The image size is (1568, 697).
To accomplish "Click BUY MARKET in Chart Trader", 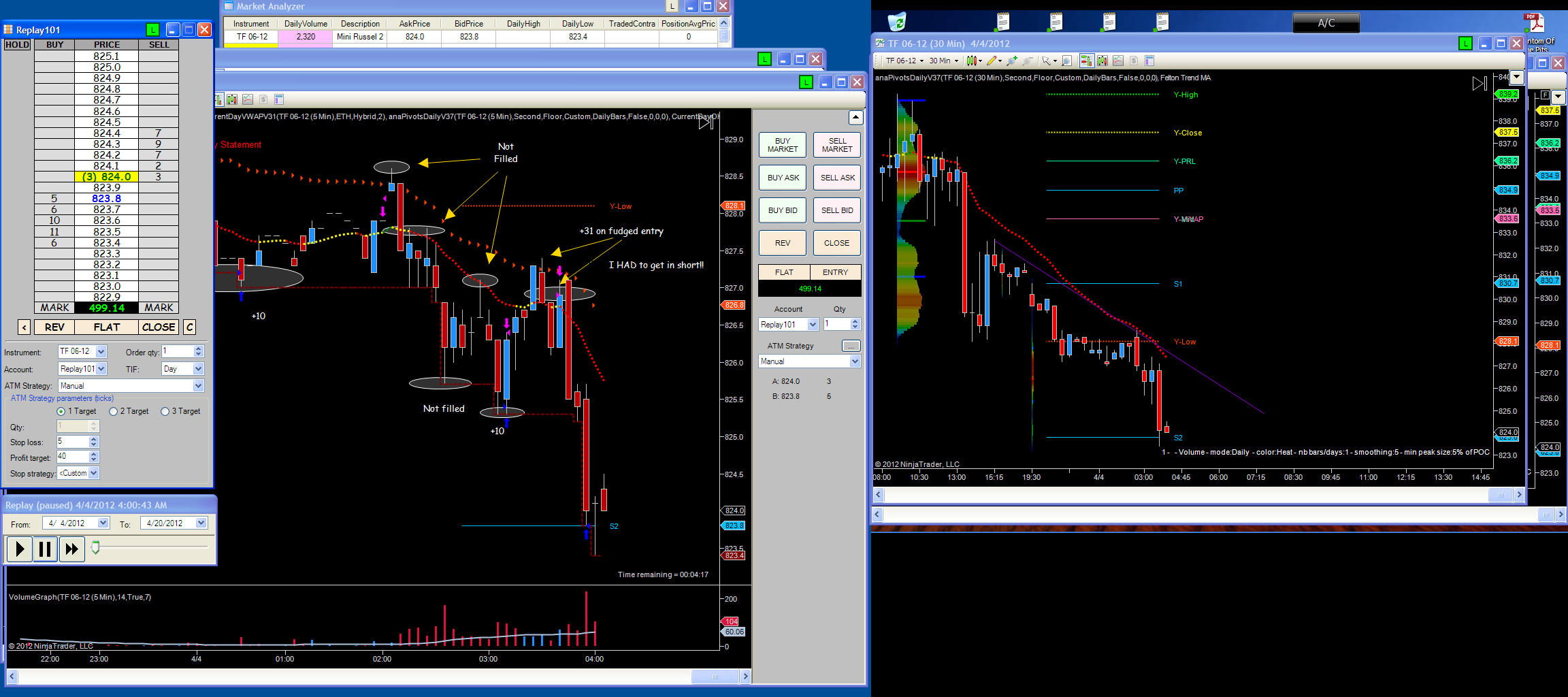I will (783, 145).
